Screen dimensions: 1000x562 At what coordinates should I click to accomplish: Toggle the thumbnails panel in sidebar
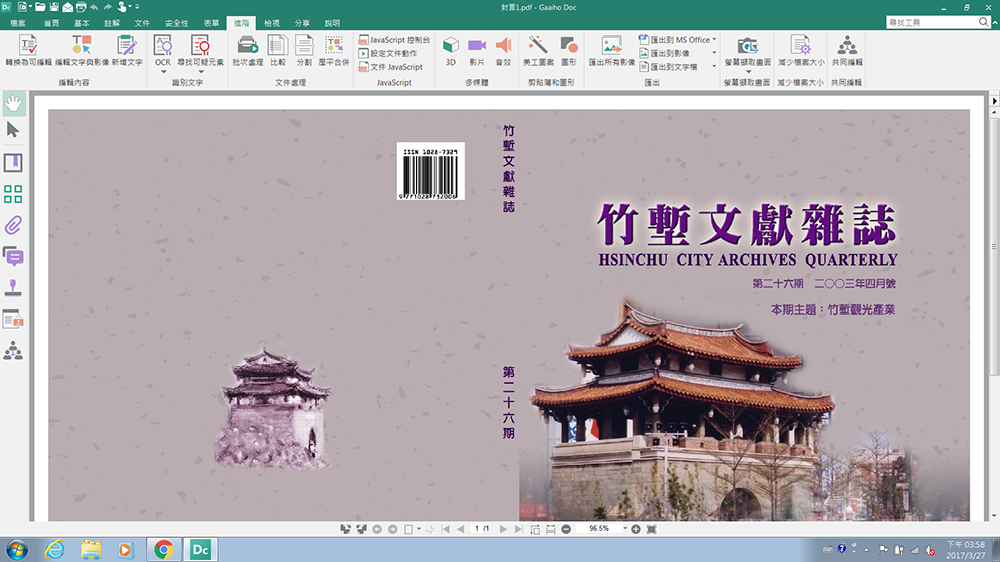point(14,194)
